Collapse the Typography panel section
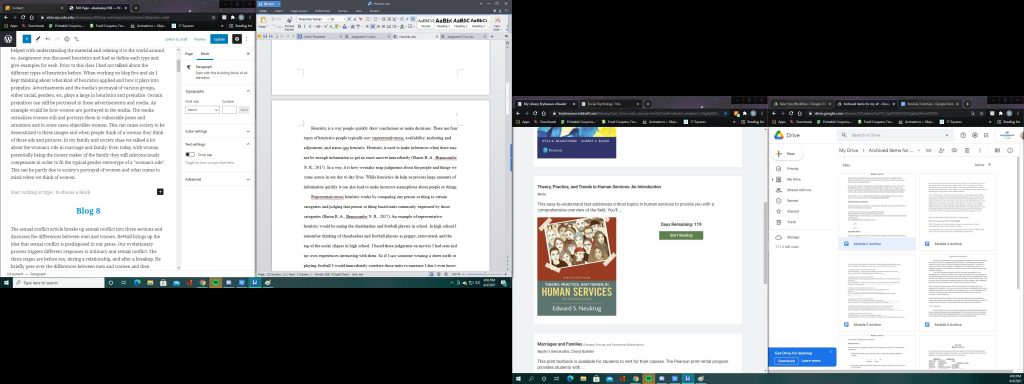 pos(249,91)
